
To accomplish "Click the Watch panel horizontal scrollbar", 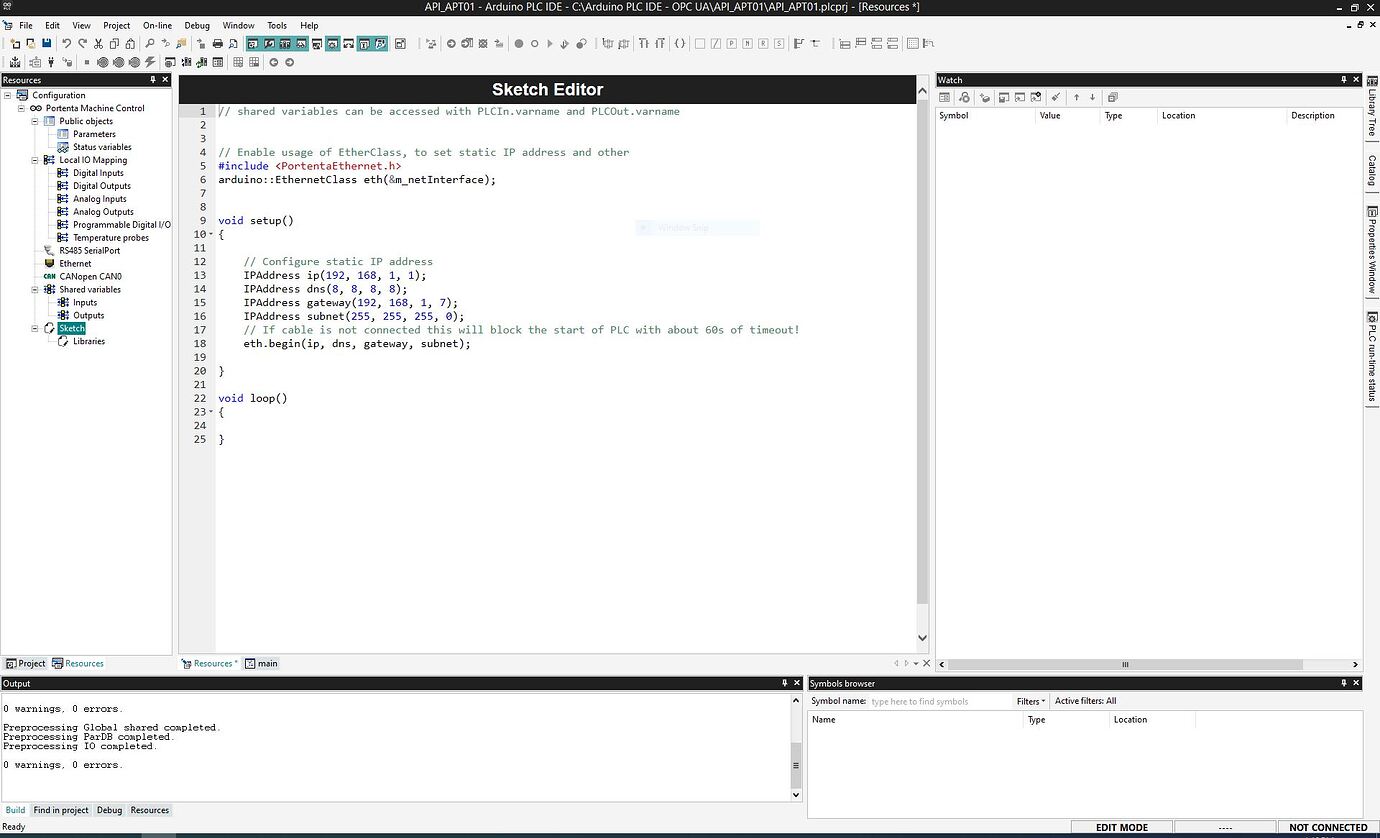I will point(1125,664).
